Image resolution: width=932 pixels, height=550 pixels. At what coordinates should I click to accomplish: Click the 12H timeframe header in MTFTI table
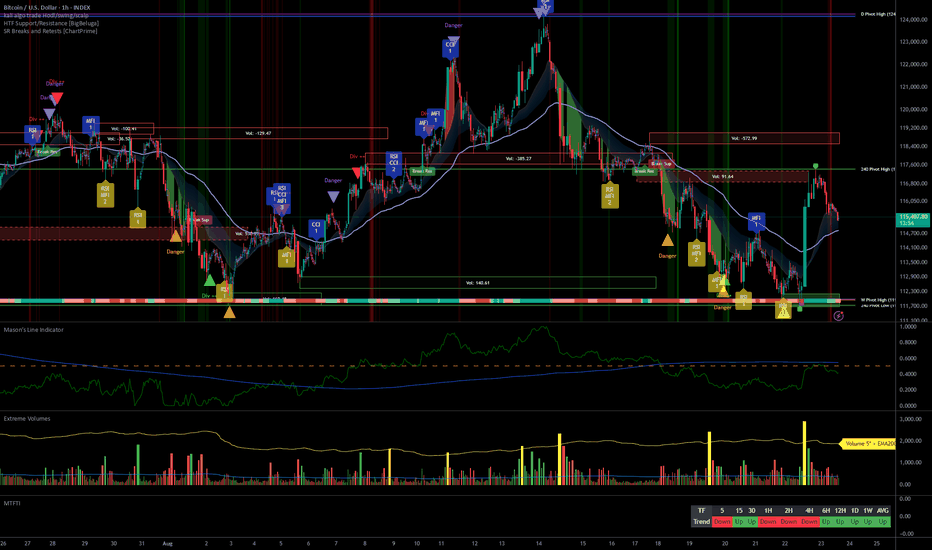pyautogui.click(x=840, y=511)
